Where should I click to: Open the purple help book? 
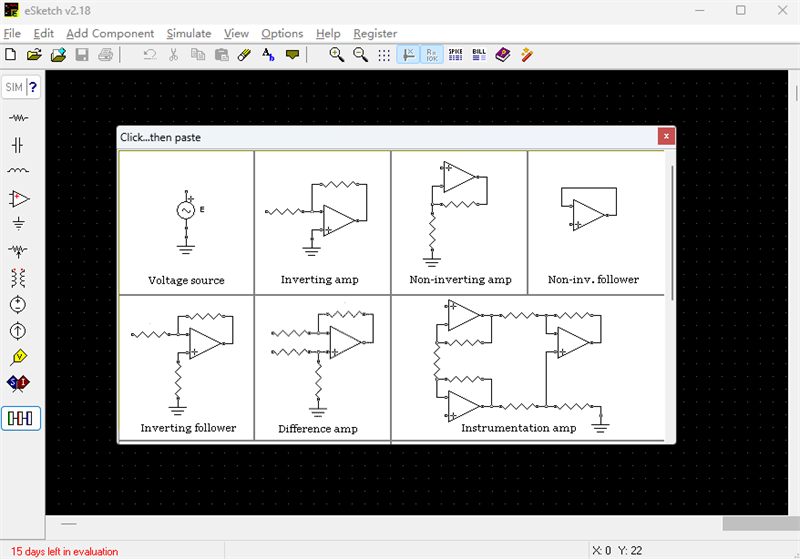pyautogui.click(x=503, y=55)
